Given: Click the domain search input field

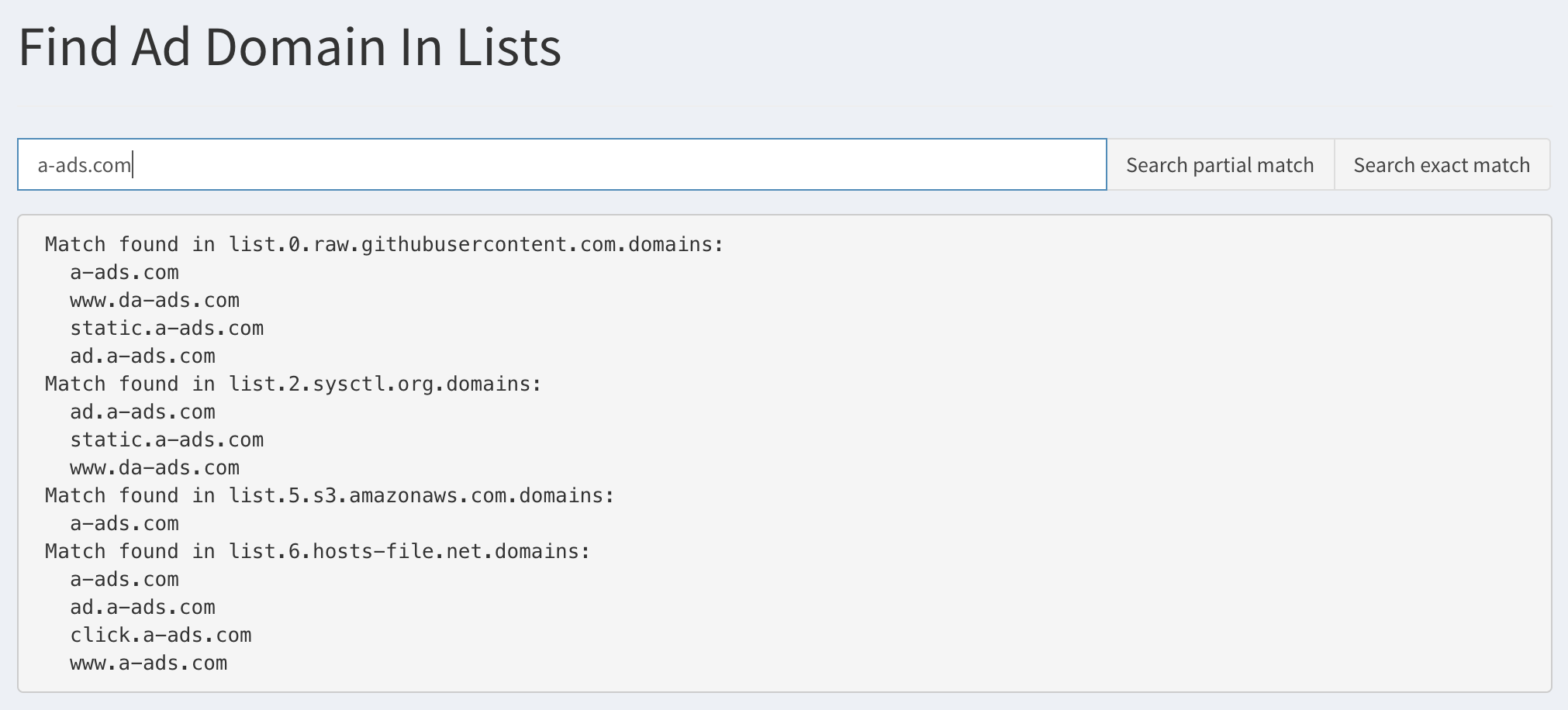Looking at the screenshot, I should [561, 164].
